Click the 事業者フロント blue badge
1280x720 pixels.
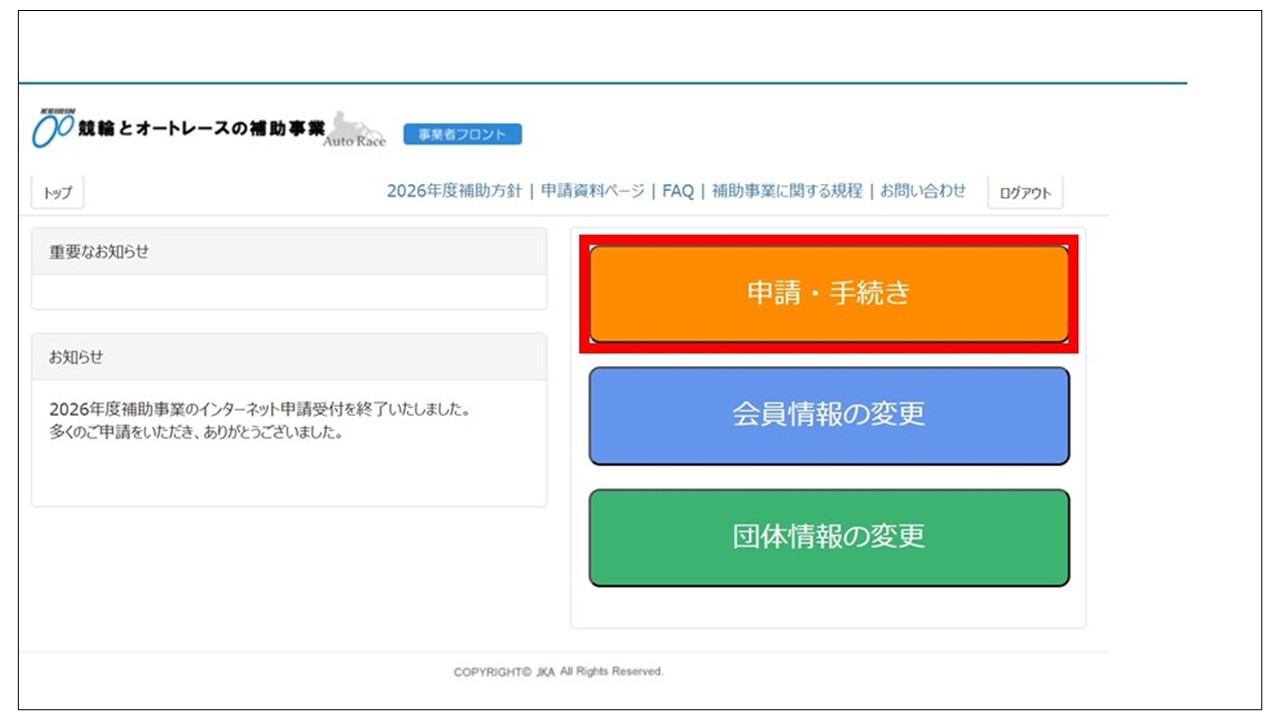462,134
